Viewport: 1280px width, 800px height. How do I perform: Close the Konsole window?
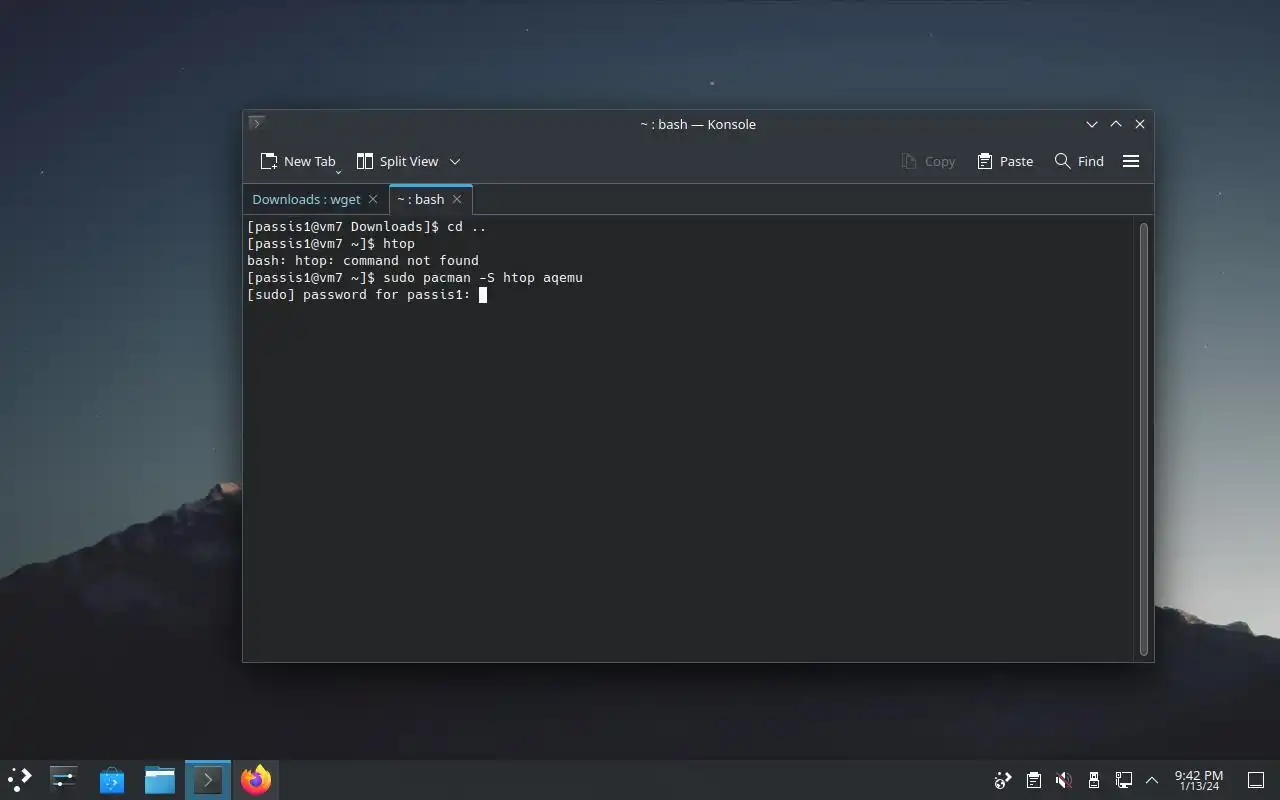click(1140, 124)
